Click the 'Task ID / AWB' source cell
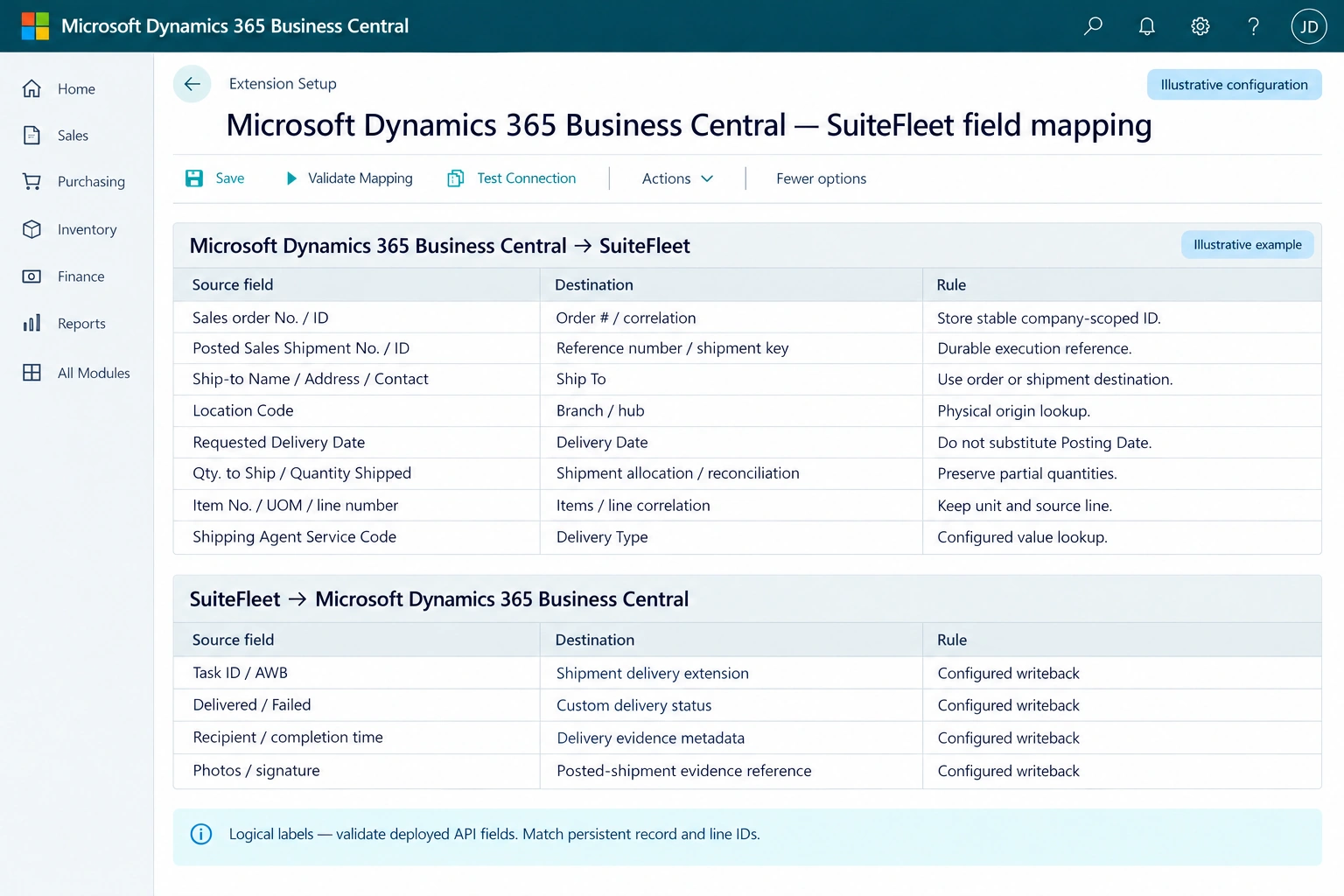 click(356, 673)
